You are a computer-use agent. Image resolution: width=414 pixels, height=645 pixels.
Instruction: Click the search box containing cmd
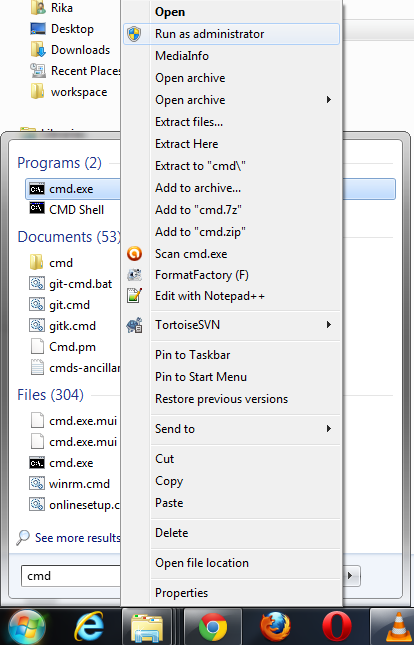click(71, 575)
